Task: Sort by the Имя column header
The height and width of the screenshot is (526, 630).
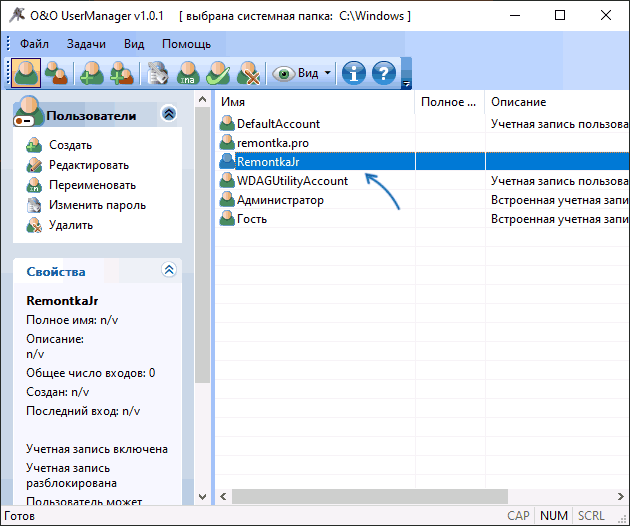Action: pos(315,102)
